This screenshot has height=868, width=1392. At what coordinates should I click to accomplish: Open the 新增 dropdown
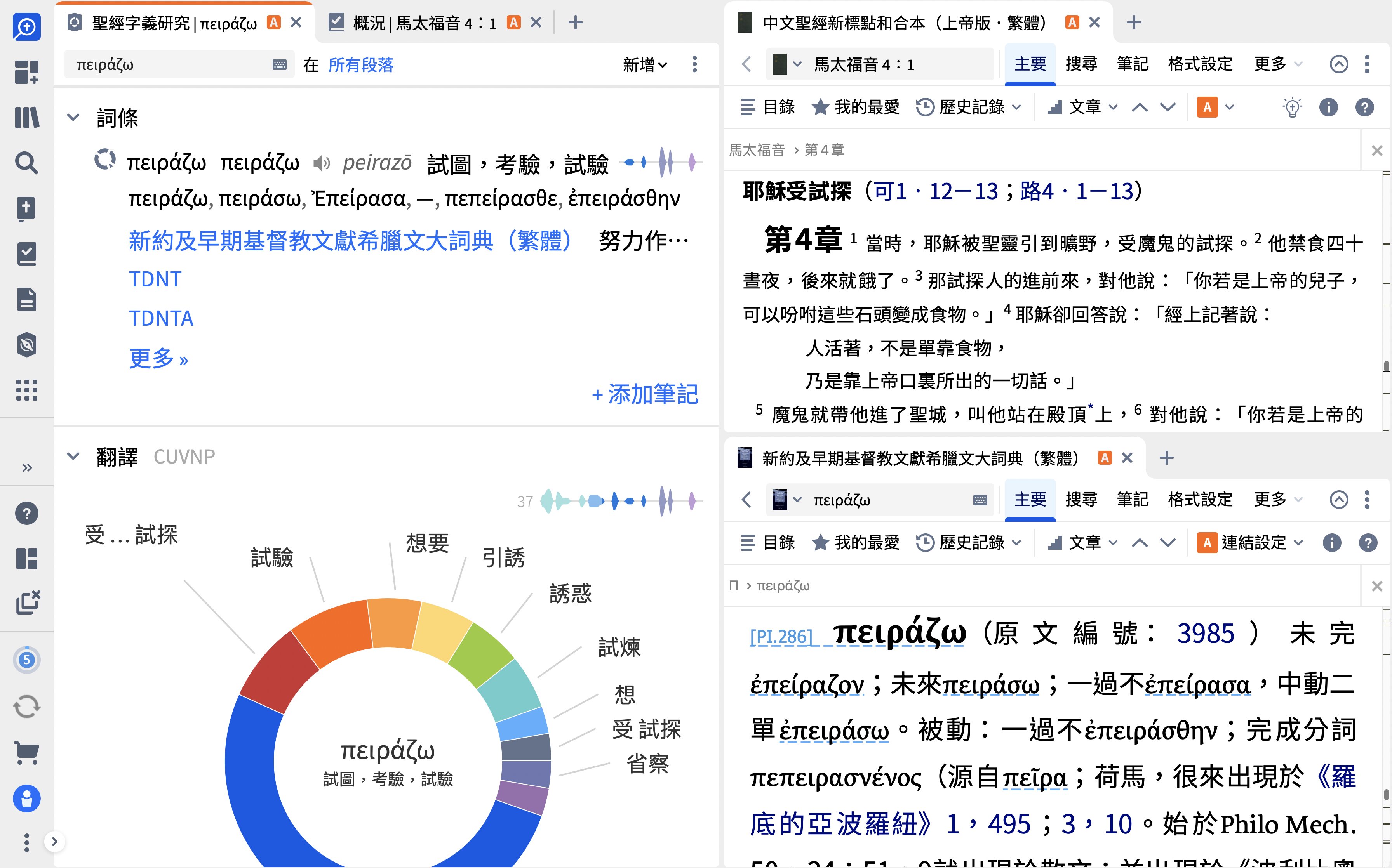[x=645, y=65]
